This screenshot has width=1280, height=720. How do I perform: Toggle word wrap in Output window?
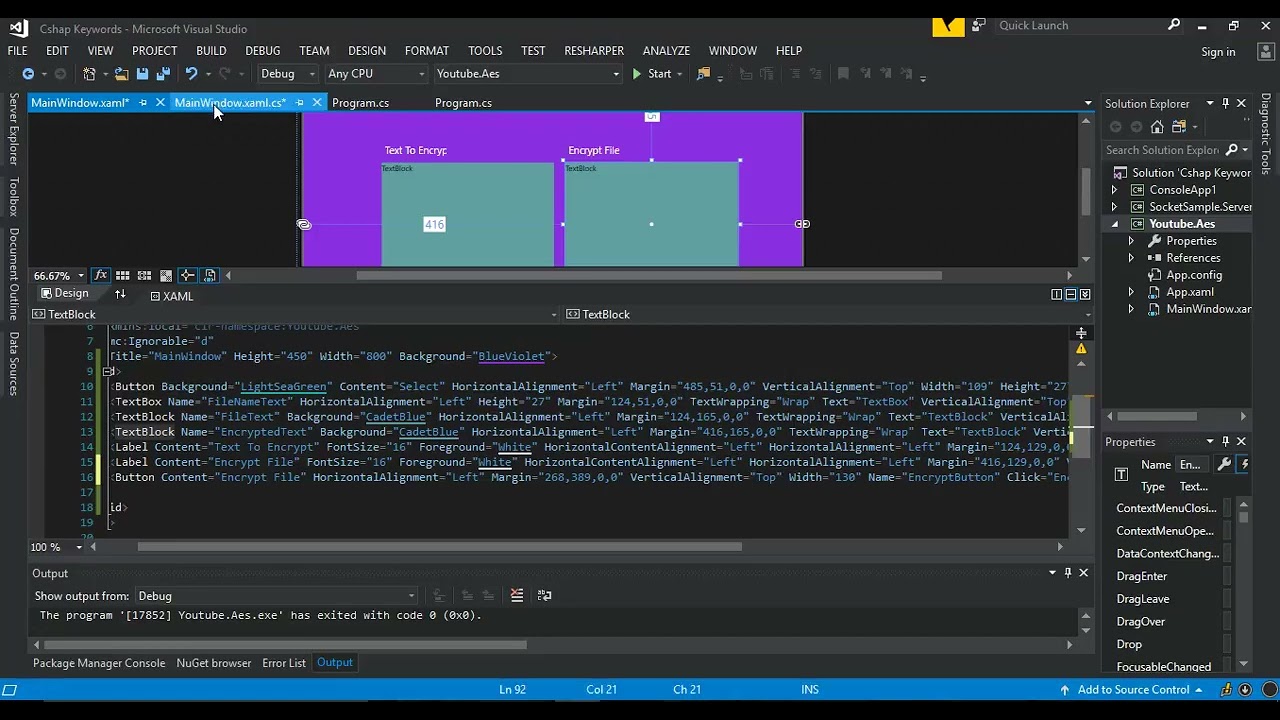click(544, 596)
